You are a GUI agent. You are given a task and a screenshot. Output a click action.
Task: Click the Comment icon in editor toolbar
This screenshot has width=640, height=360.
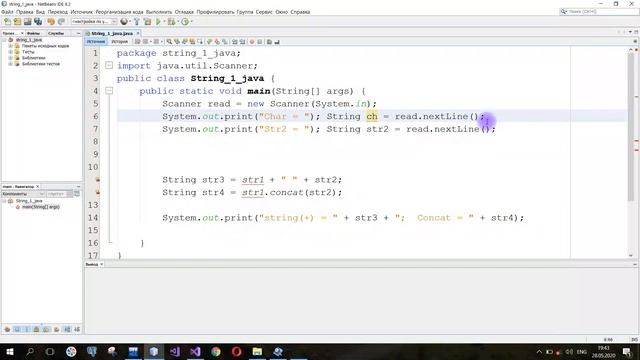click(269, 42)
